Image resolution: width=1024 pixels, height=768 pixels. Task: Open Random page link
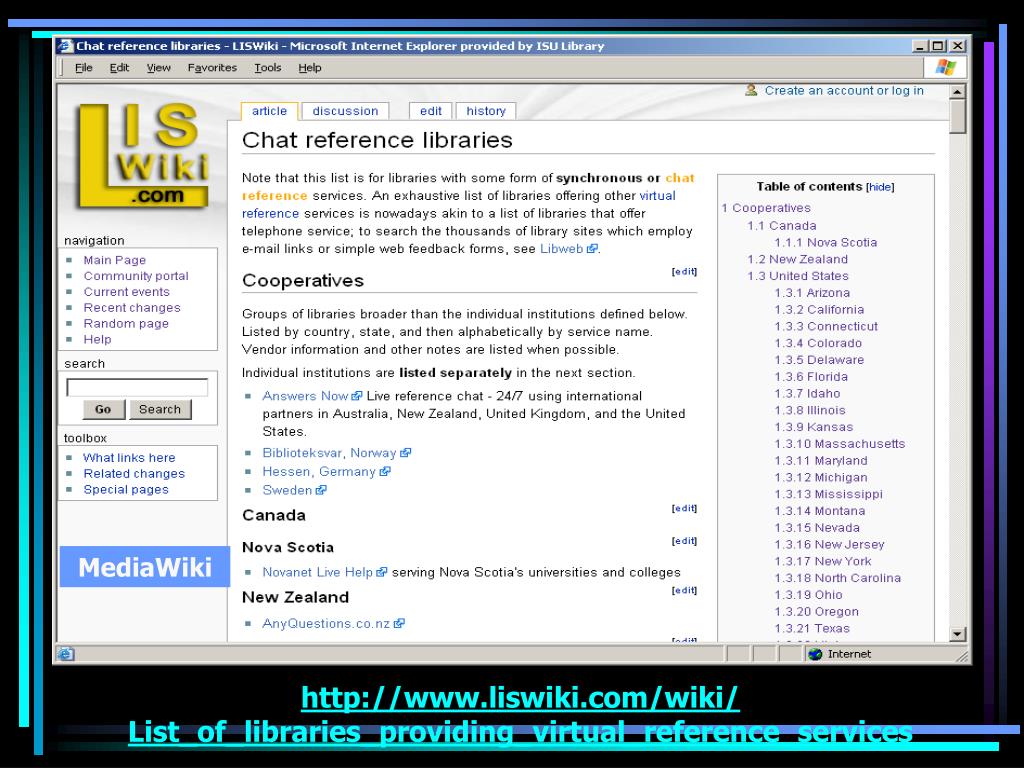126,323
